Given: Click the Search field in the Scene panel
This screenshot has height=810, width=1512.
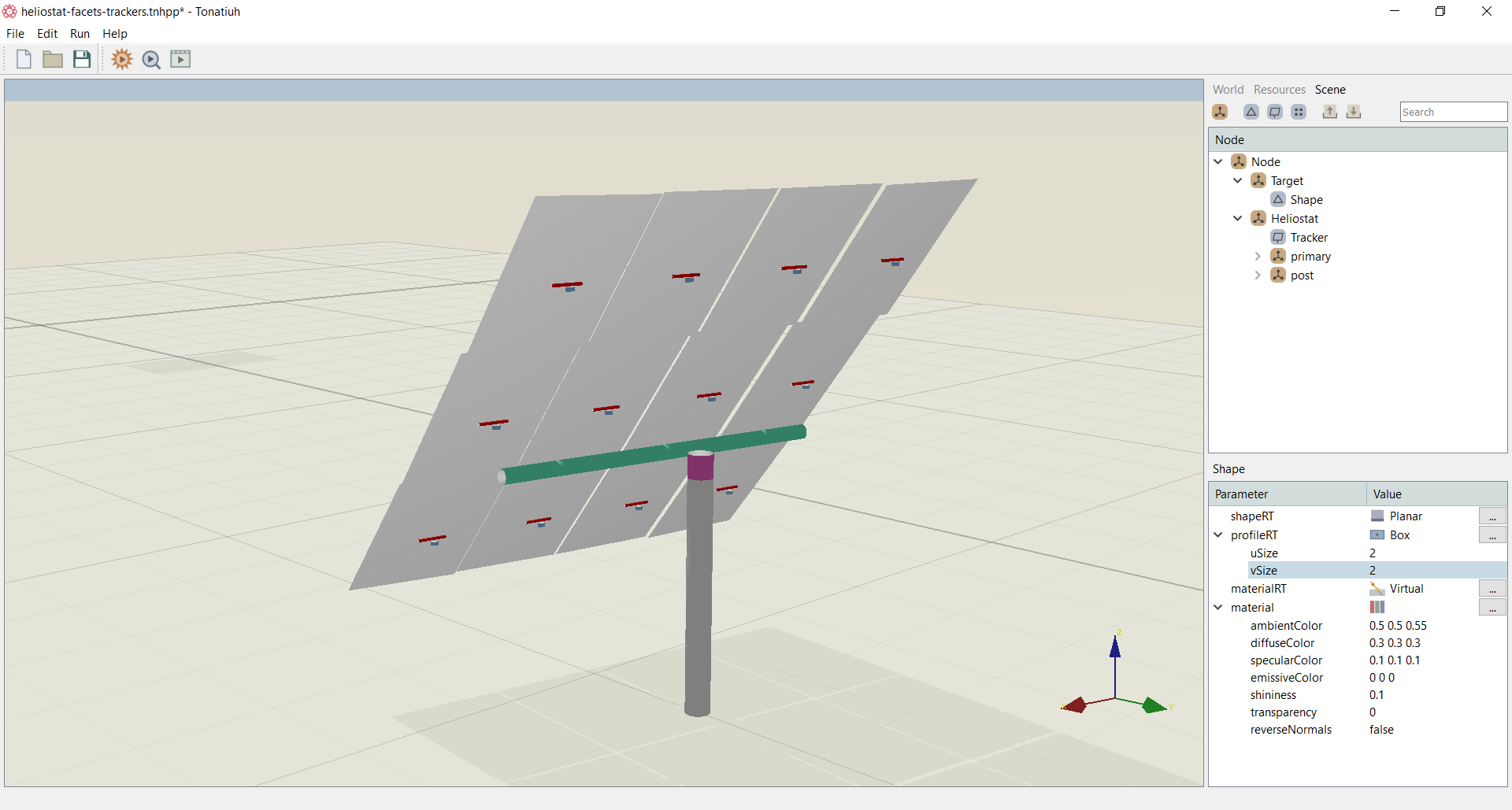Looking at the screenshot, I should (1453, 112).
